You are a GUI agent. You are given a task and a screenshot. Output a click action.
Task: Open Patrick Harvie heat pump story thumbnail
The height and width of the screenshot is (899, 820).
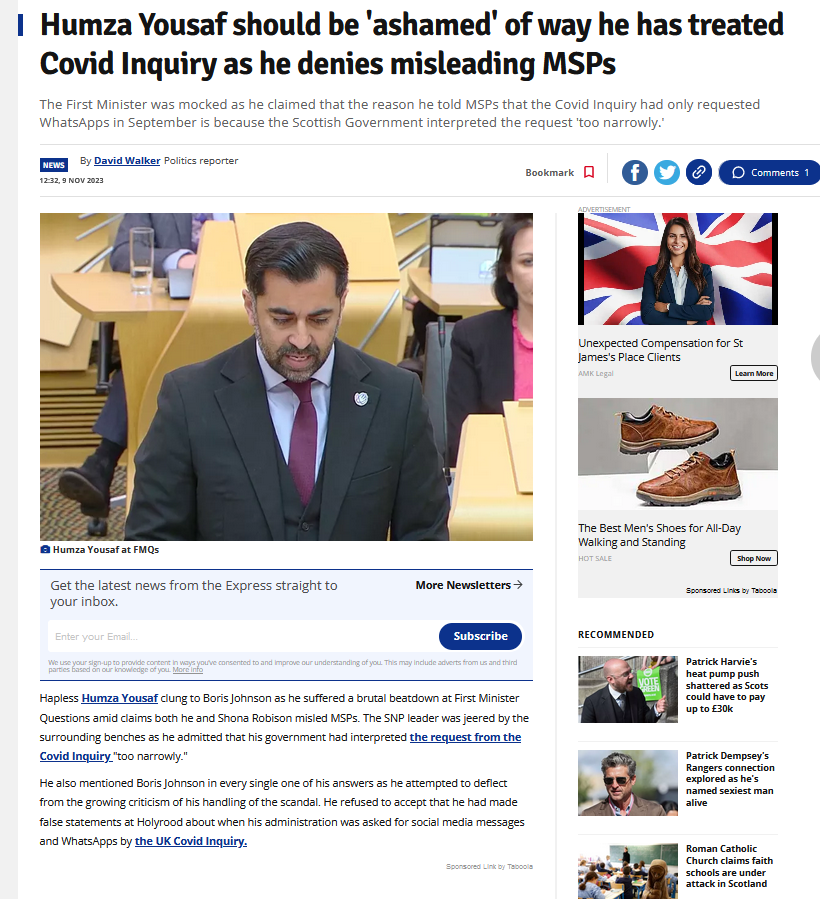[x=627, y=689]
